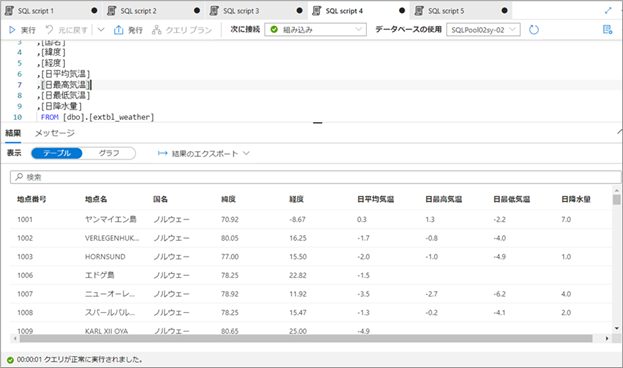Viewport: 623px width, 368px height.
Task: Publish script using 発行 icon
Action: click(x=118, y=30)
